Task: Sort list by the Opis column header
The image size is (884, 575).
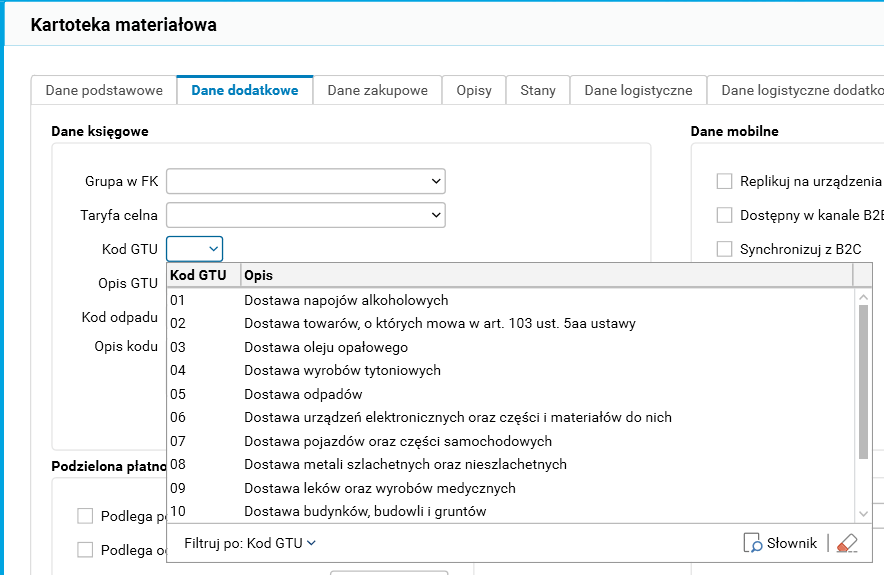Action: click(x=545, y=275)
